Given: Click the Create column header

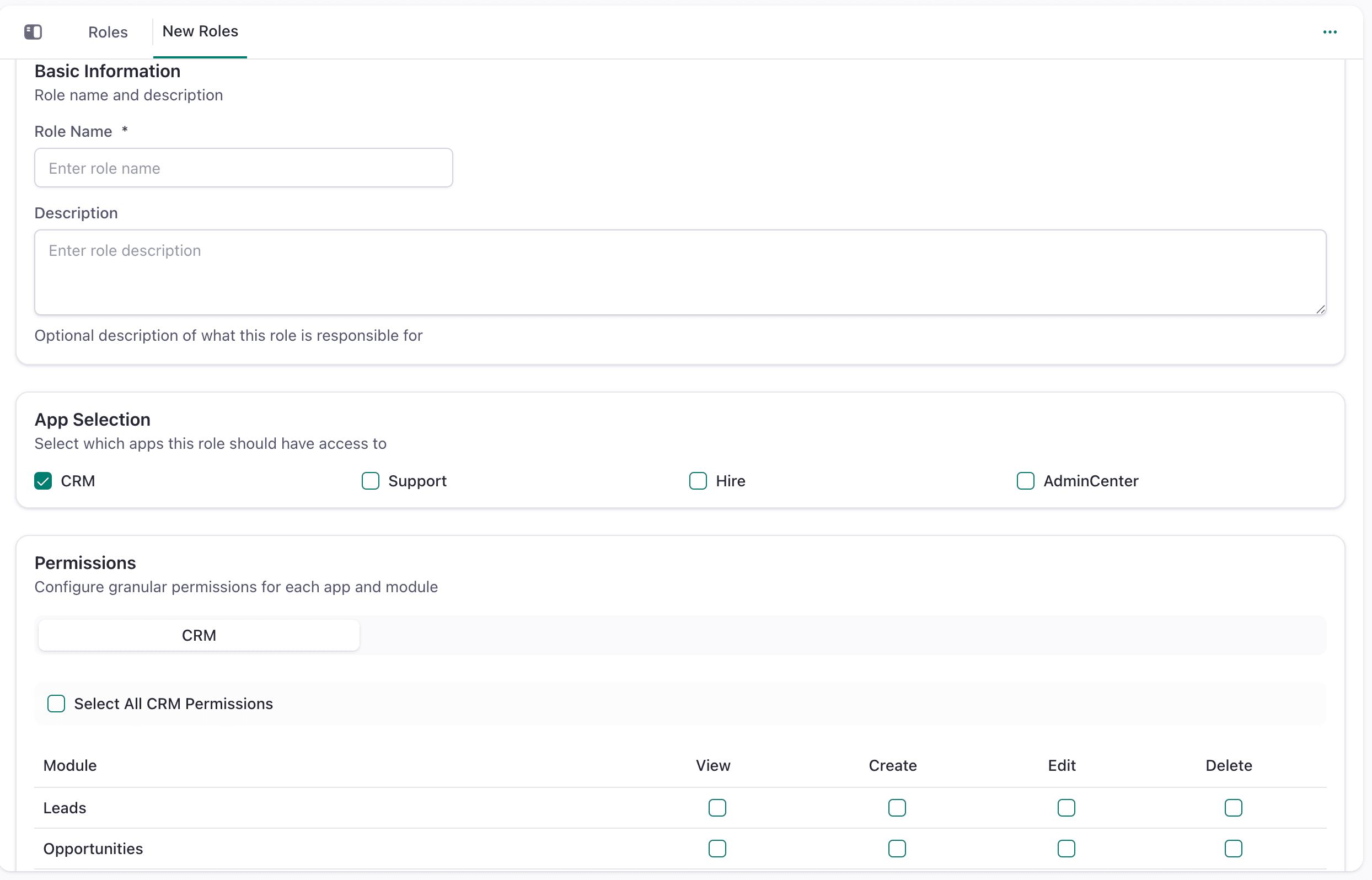Looking at the screenshot, I should (x=893, y=766).
